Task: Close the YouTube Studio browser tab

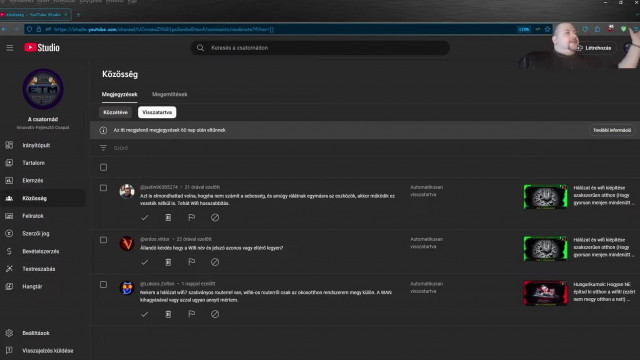Action: [x=66, y=15]
